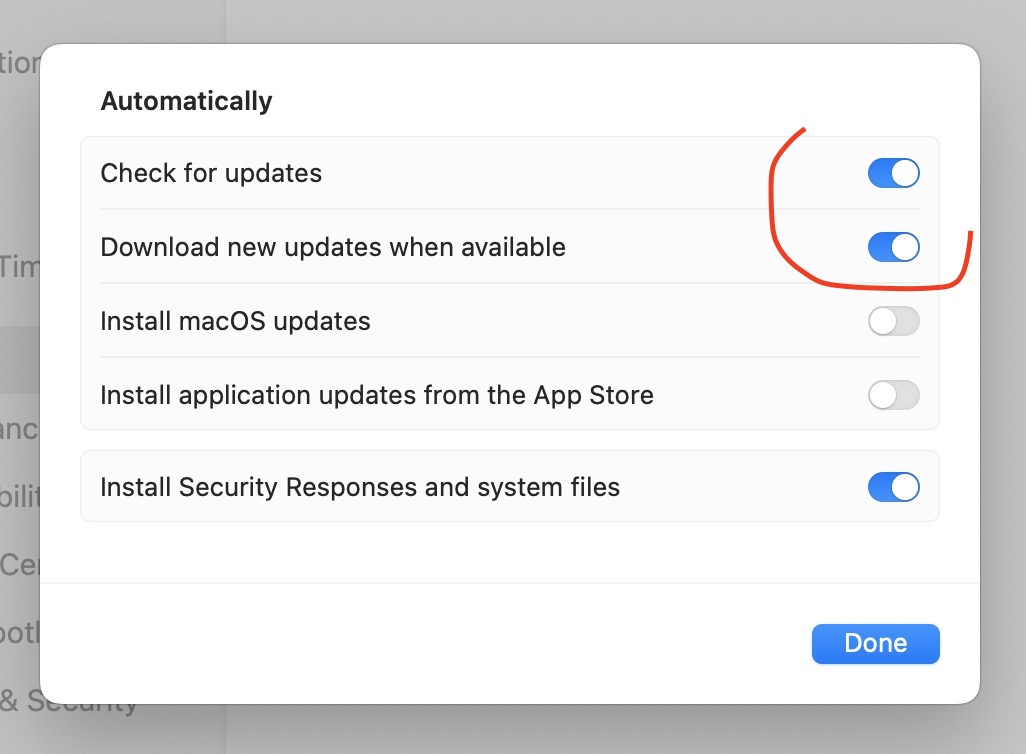Screen dimensions: 1026x754
Task: Open the Notifications sidebar item at top
Action: click(x=18, y=63)
